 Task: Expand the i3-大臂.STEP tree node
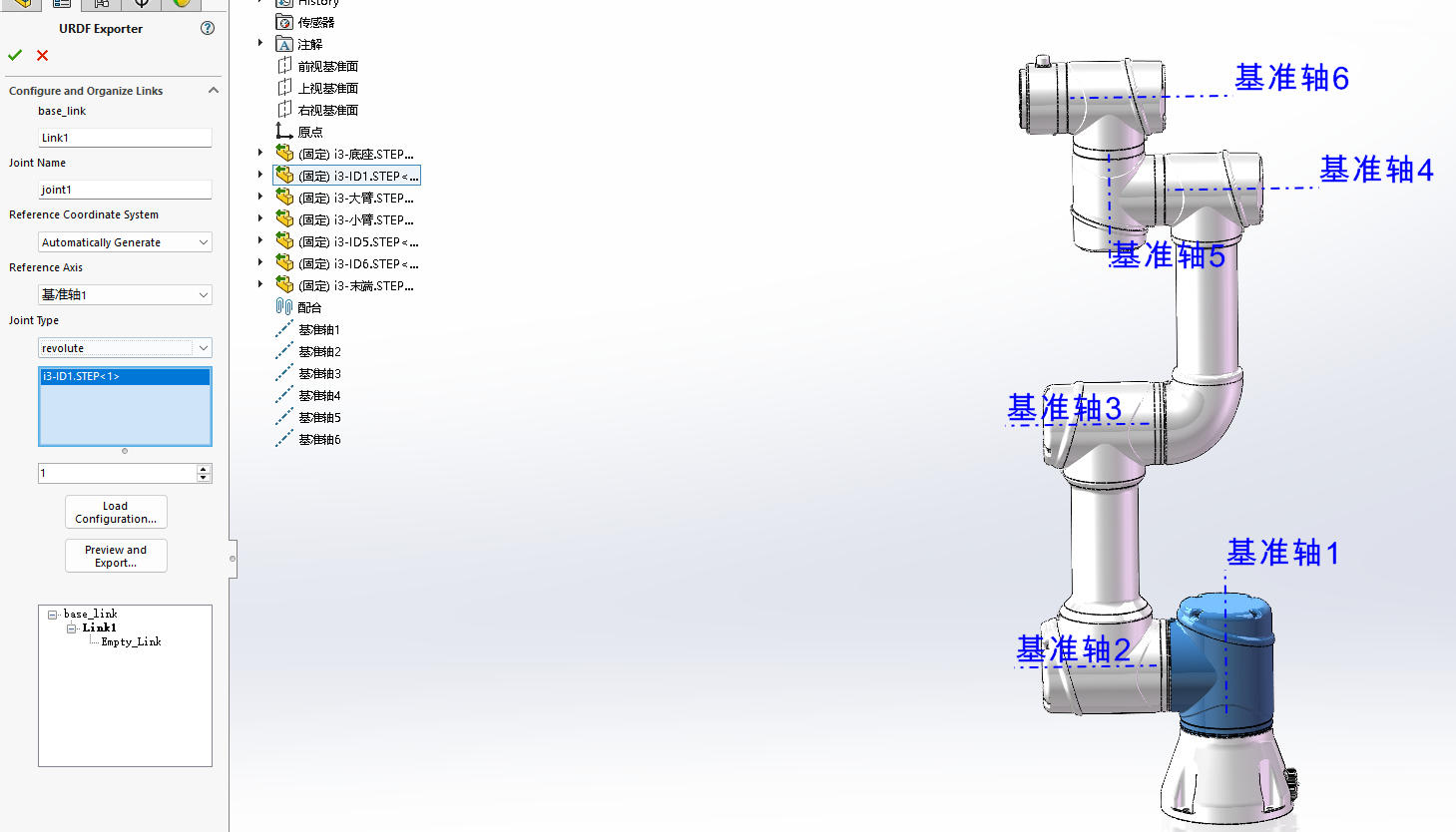(259, 197)
